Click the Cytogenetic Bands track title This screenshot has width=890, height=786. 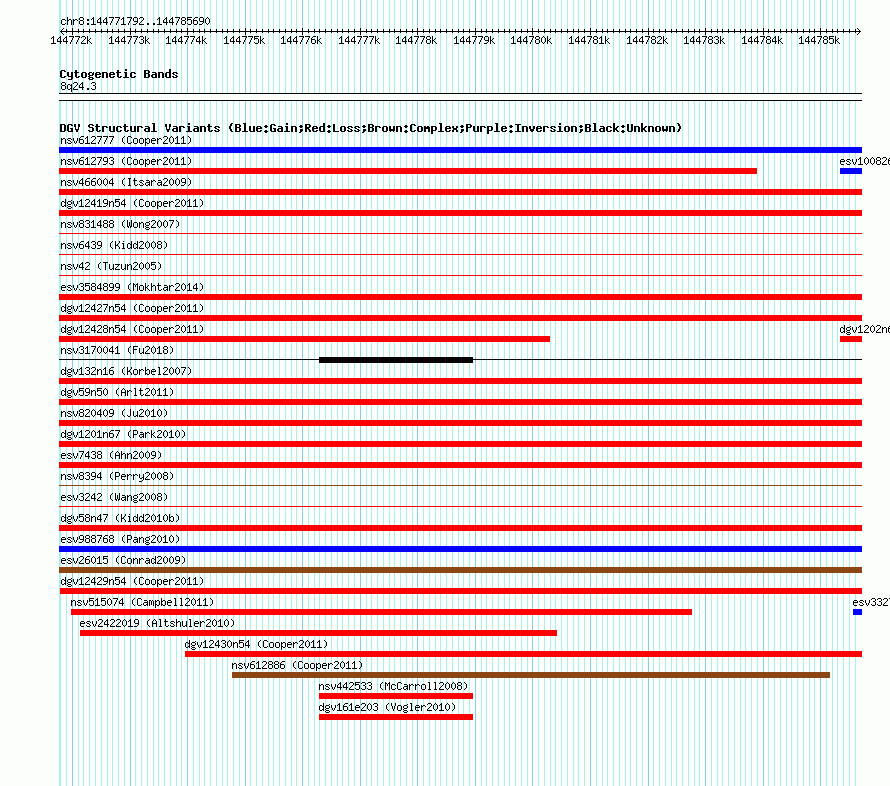[x=119, y=74]
